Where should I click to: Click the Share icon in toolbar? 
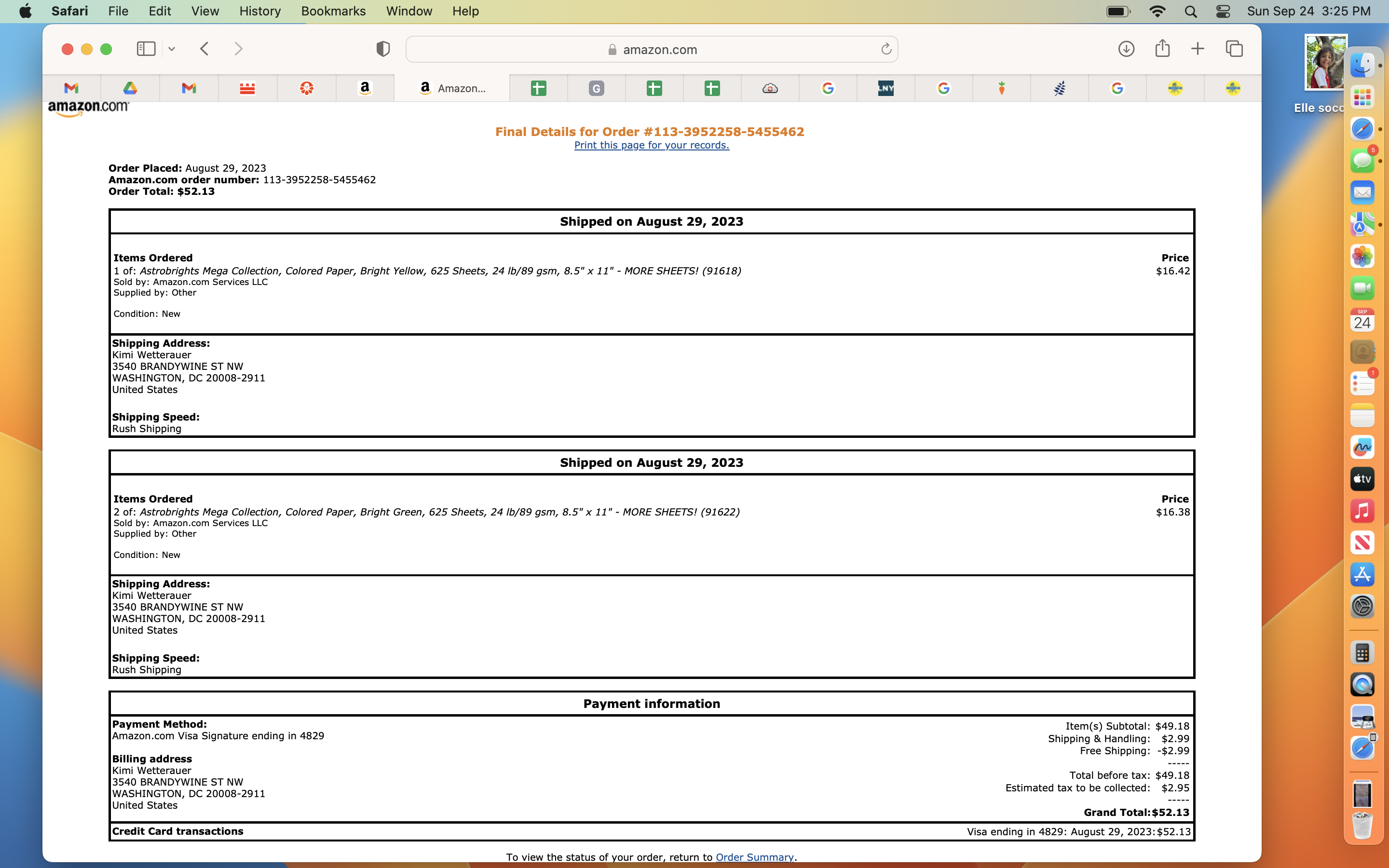coord(1162,49)
